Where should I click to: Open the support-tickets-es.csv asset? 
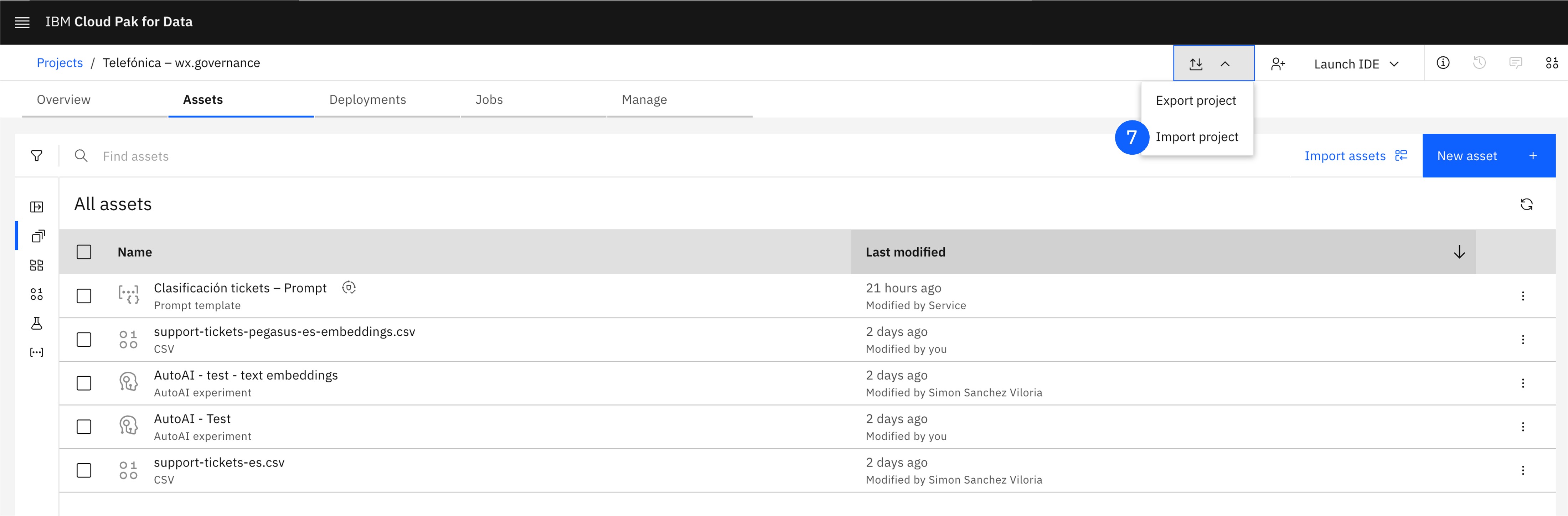coord(218,463)
